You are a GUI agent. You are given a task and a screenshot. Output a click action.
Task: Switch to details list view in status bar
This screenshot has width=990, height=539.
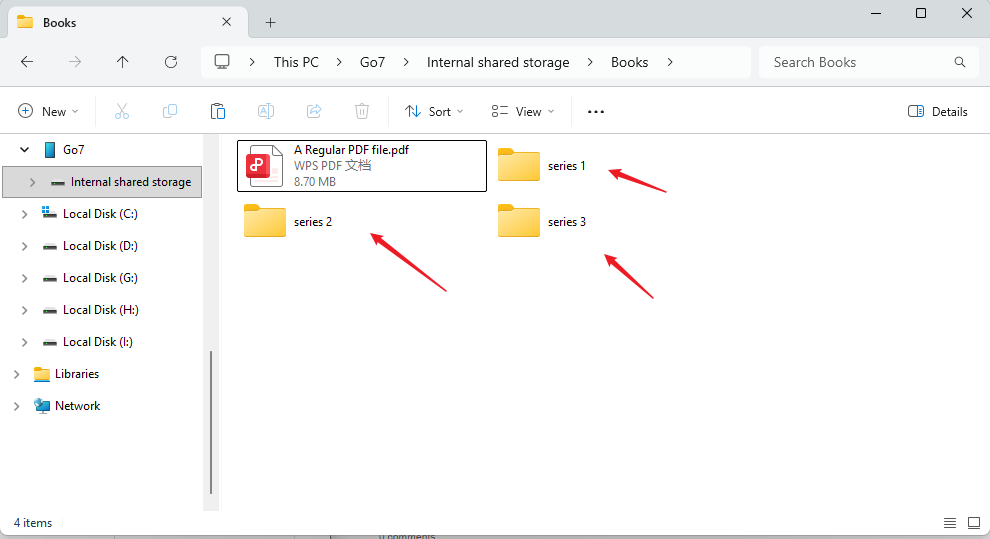coord(950,523)
